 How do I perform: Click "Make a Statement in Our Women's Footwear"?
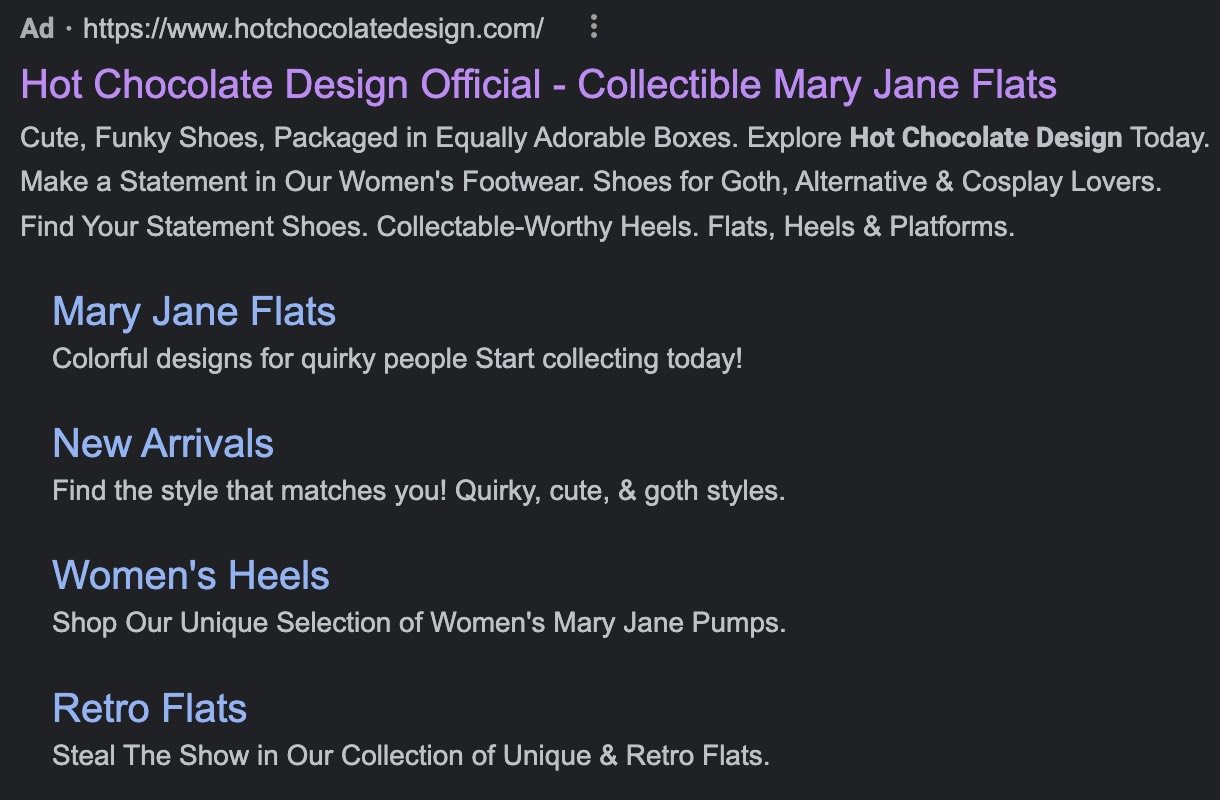point(303,182)
